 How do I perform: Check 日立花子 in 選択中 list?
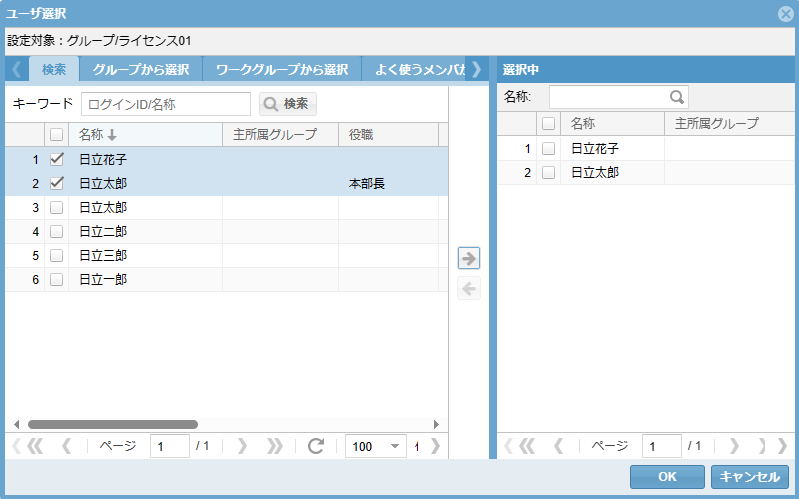(x=548, y=148)
